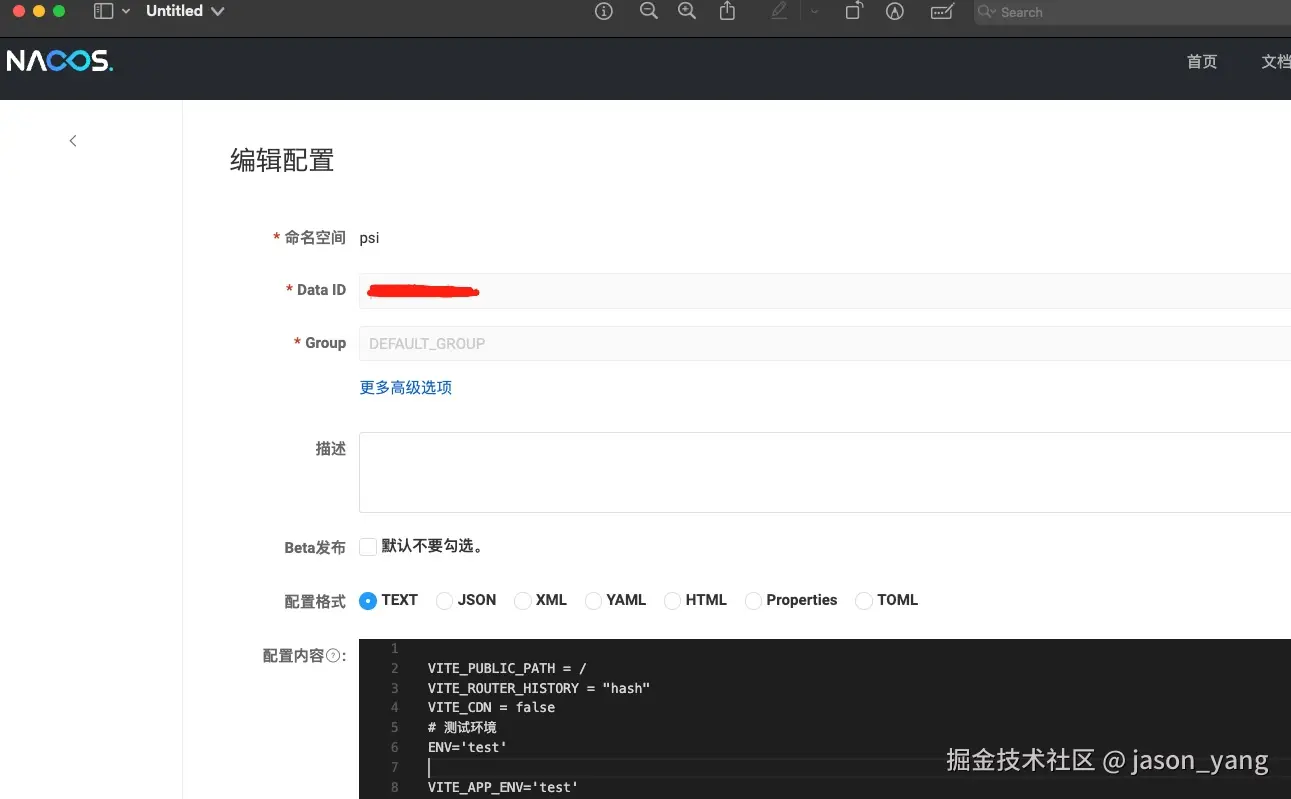Select the XML format radio button

pos(523,601)
